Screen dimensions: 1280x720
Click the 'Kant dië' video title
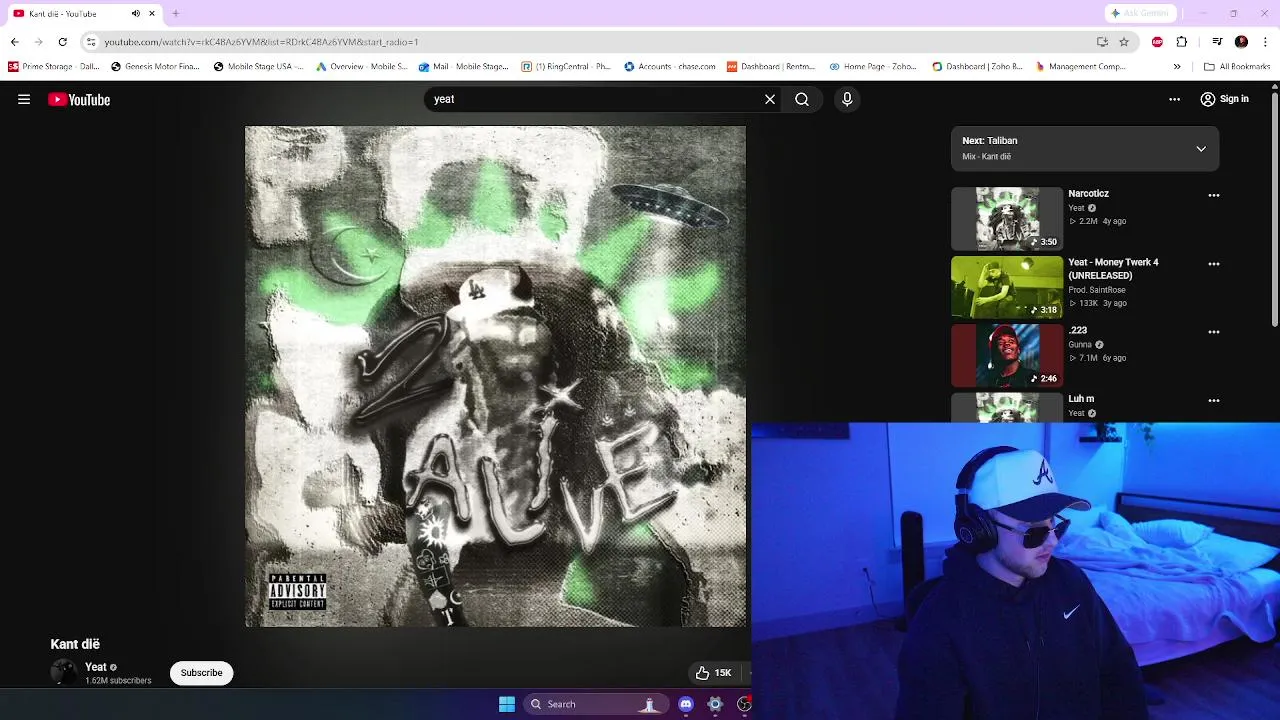(75, 644)
